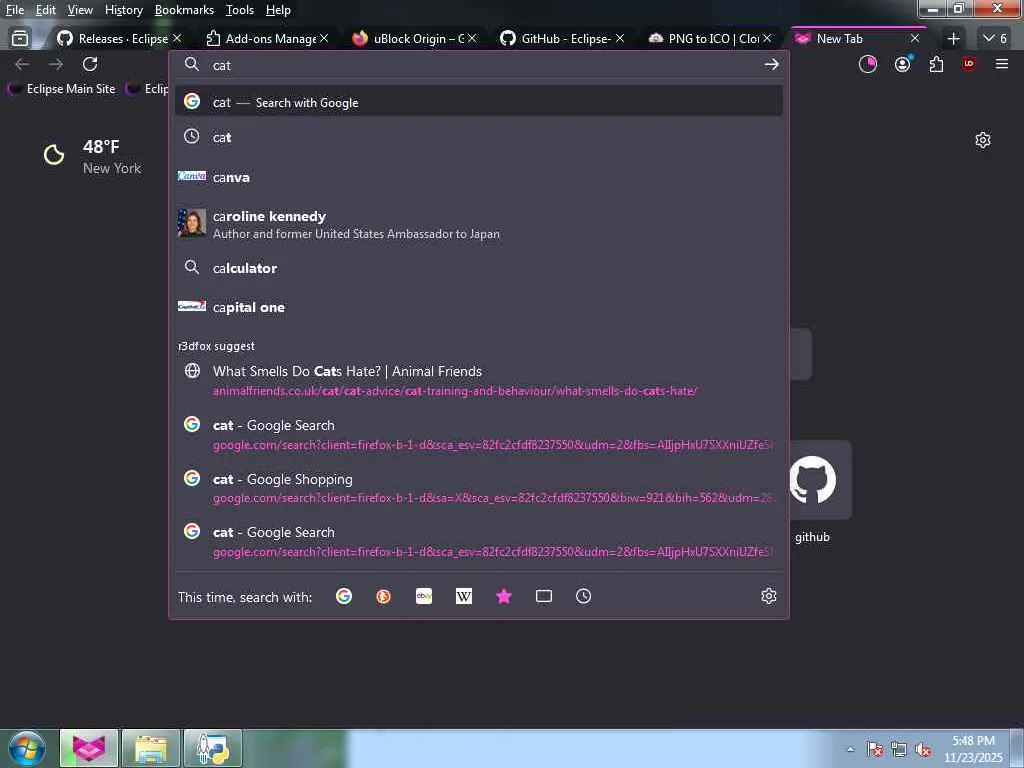Click the weather moon icon

(x=54, y=155)
